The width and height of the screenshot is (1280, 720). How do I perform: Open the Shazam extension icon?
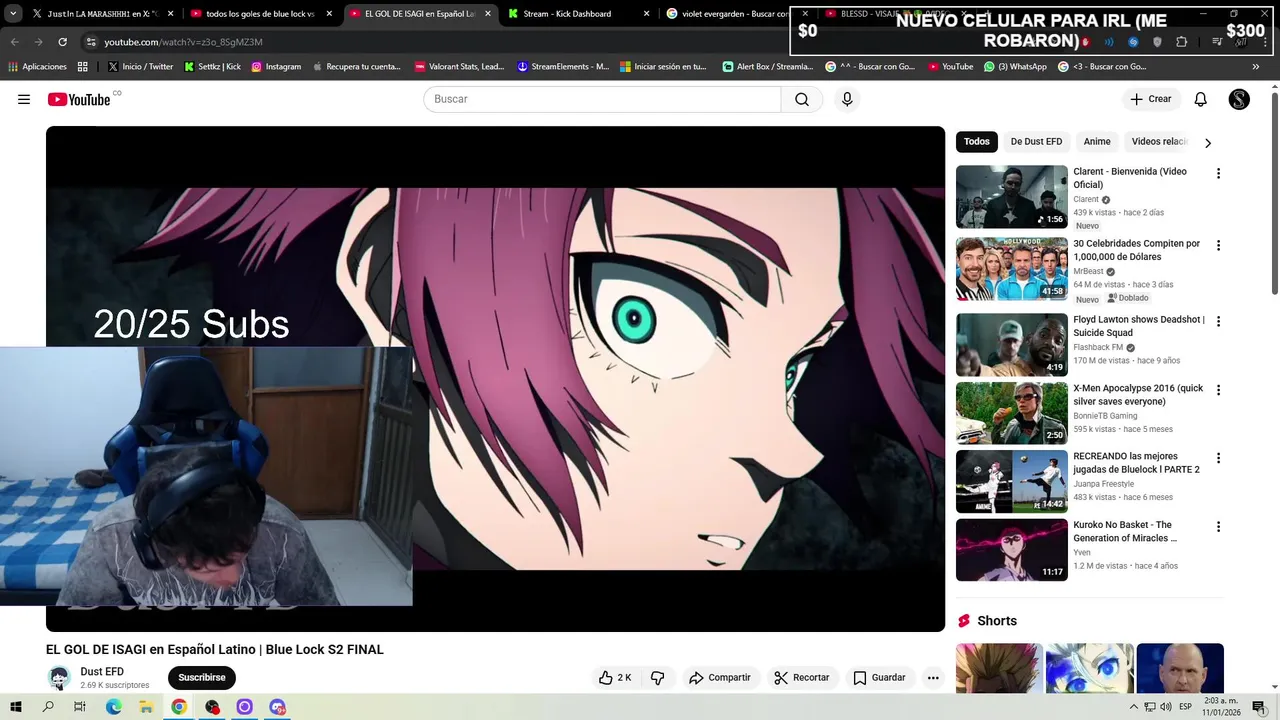[1133, 42]
